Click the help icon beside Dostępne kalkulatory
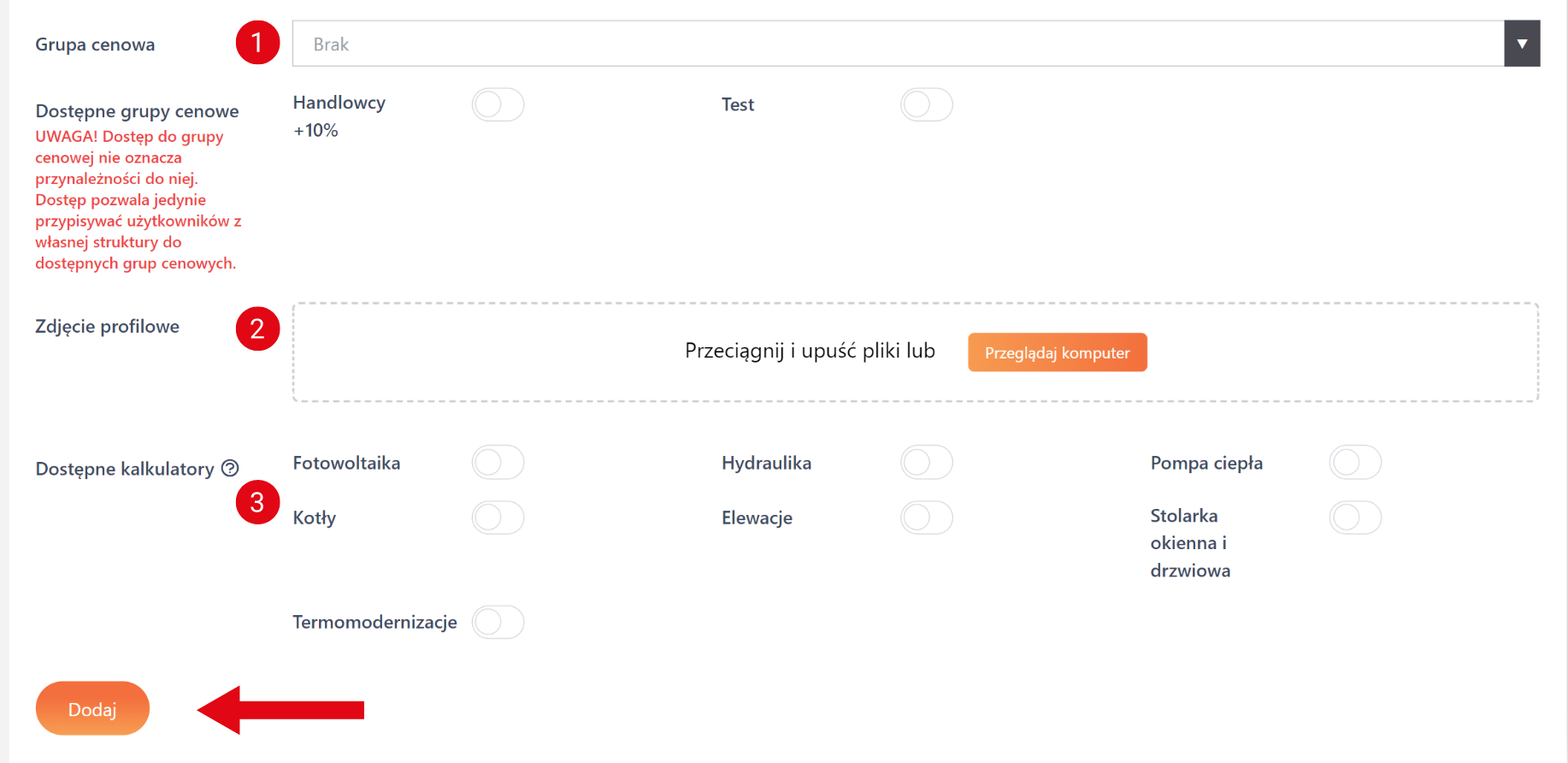The image size is (1568, 763). tap(230, 468)
